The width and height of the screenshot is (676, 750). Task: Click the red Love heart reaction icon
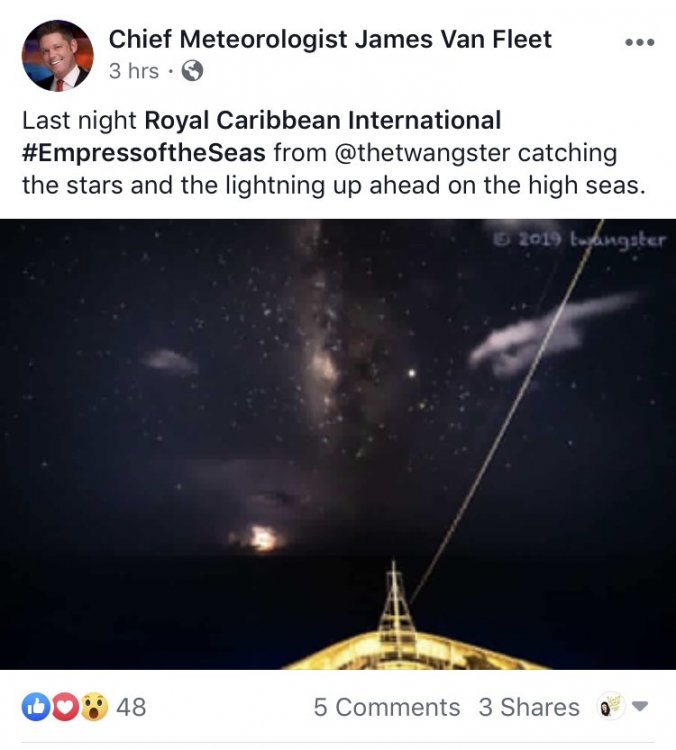click(65, 706)
